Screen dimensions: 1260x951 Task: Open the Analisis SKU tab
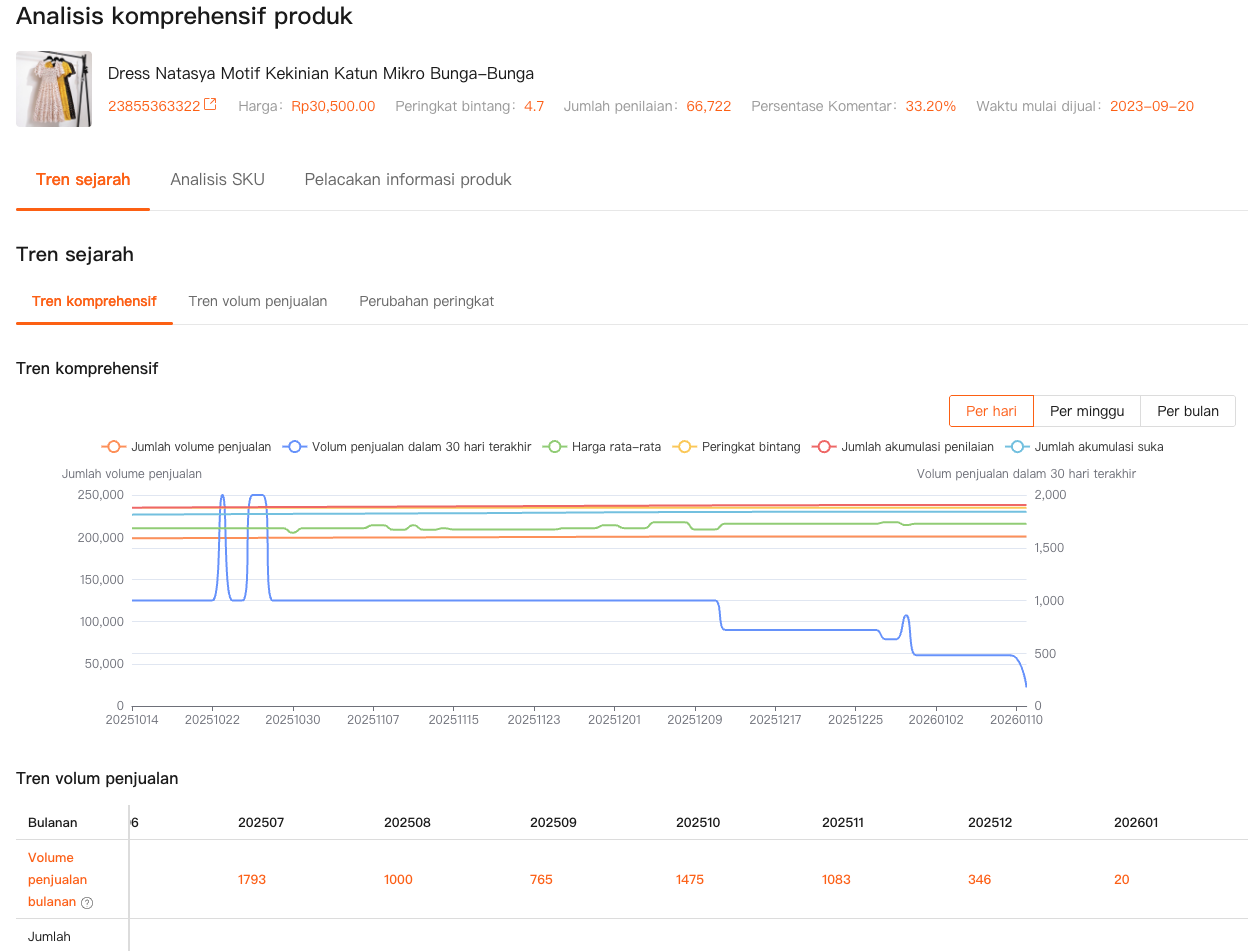[x=217, y=180]
